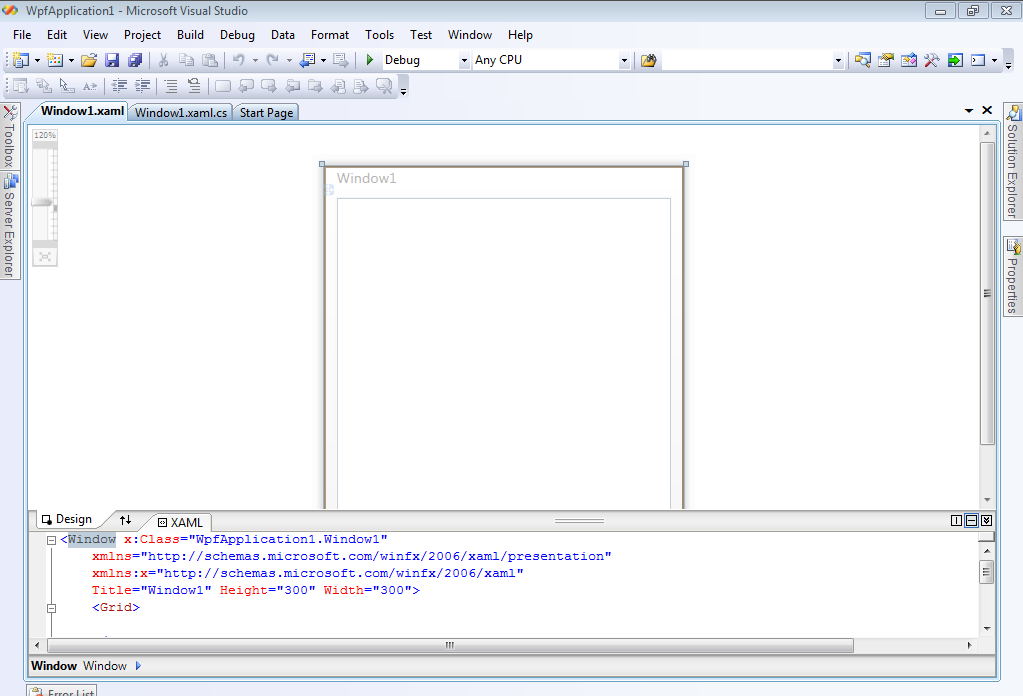Open Add New Item dropdown arrow
Viewport: 1023px width, 696px height.
(71, 61)
